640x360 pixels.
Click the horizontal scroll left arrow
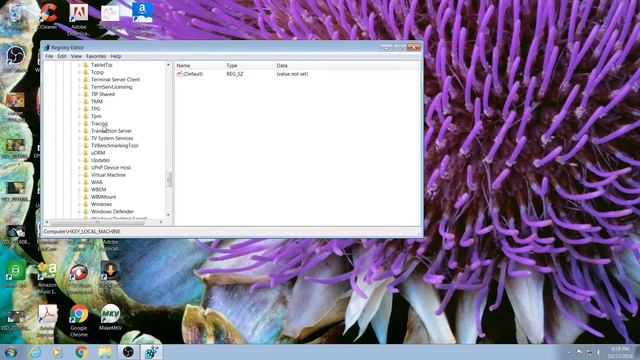tap(47, 222)
